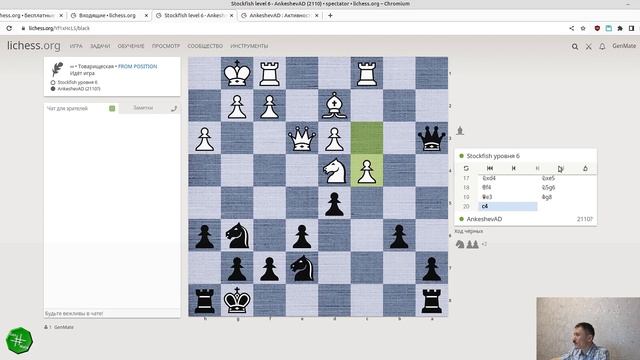Image resolution: width=640 pixels, height=360 pixels.
Task: Open challenges crossed-swords icon
Action: pyautogui.click(x=589, y=47)
